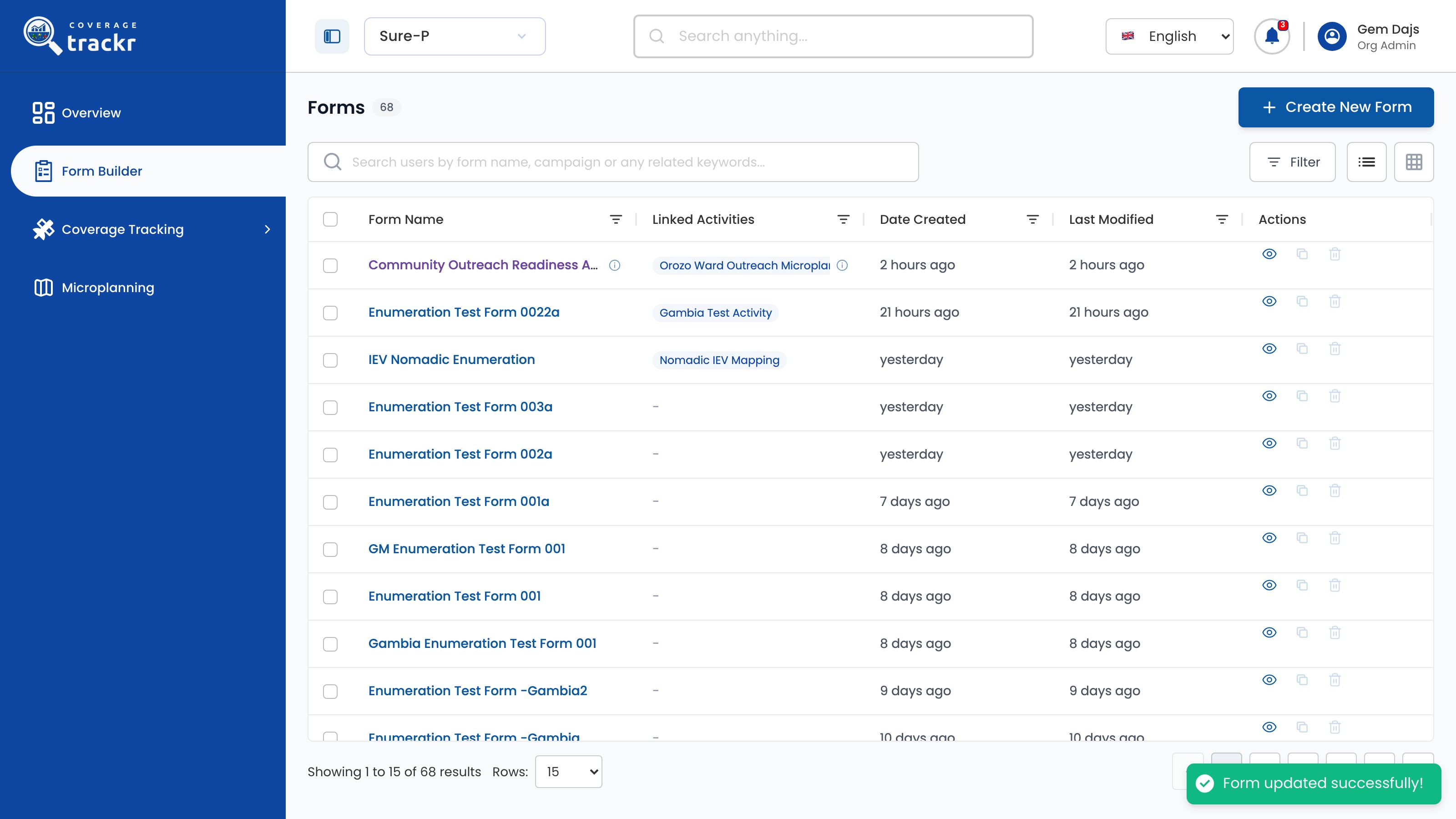Delete the Community Outreach Readiness form

tap(1335, 254)
